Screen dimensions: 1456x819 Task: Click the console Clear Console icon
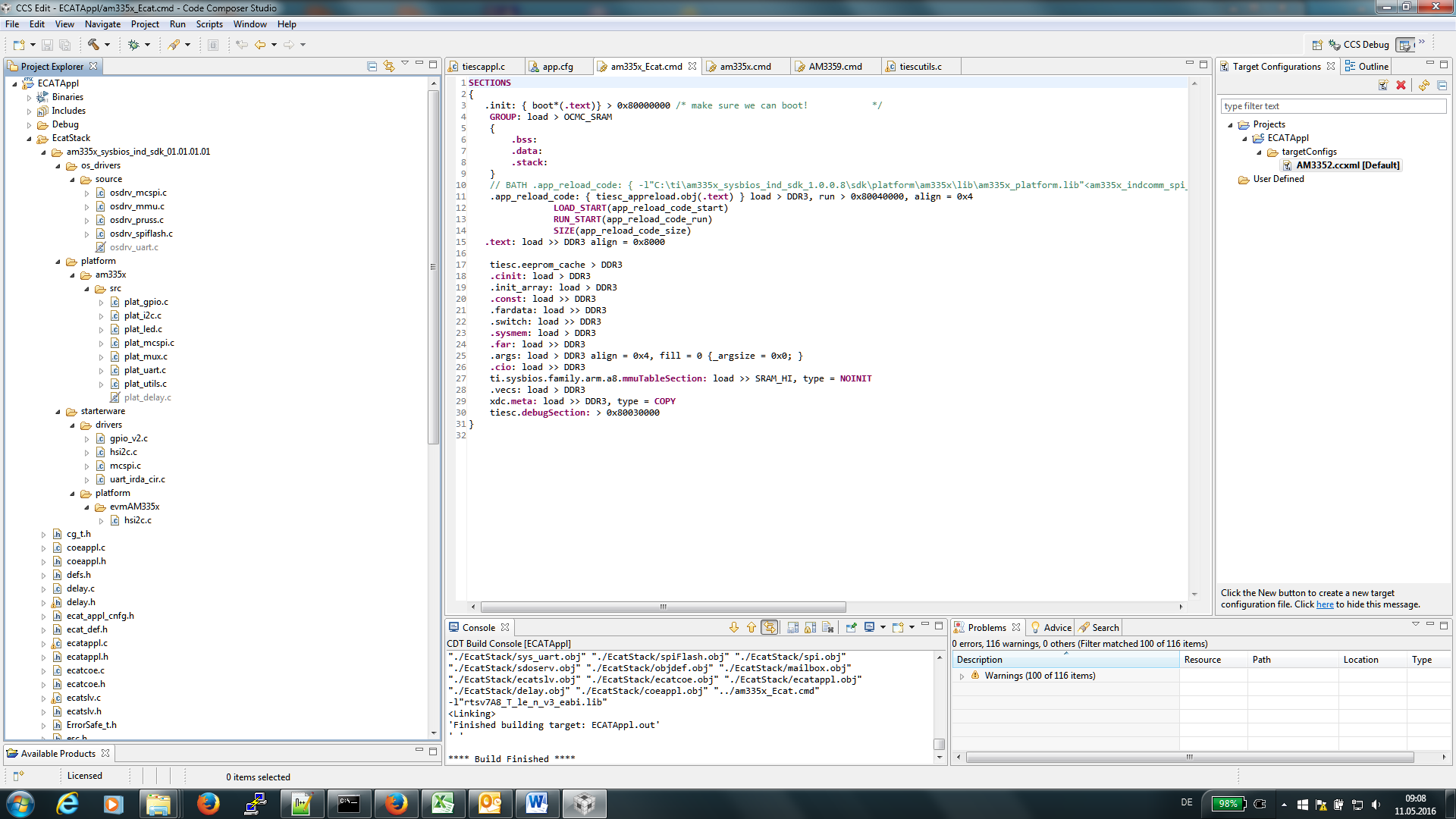coord(827,627)
